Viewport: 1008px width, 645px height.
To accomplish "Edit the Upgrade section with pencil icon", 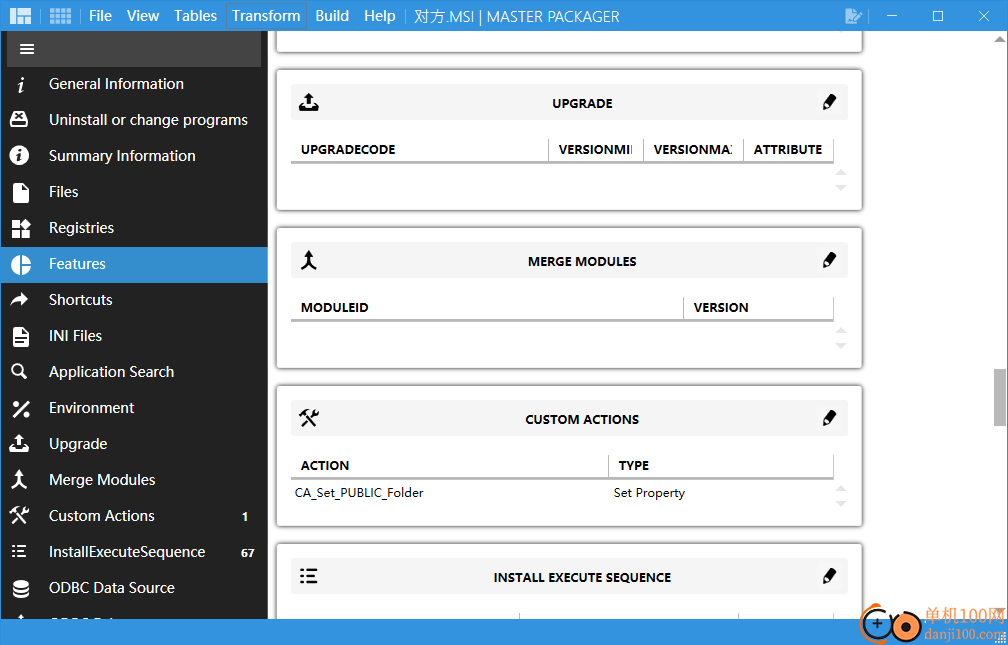I will point(829,102).
